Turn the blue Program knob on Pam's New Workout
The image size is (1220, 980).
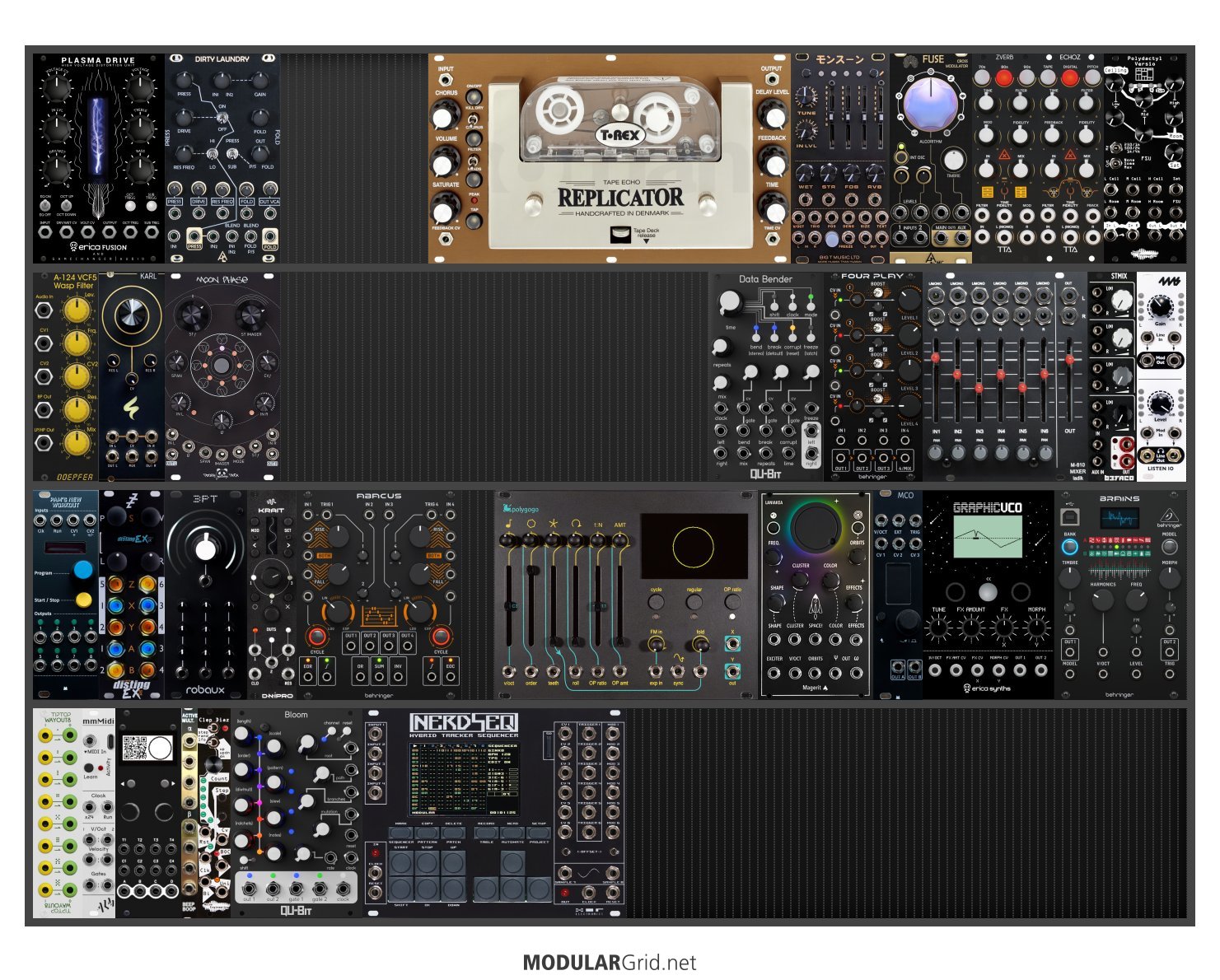click(83, 569)
